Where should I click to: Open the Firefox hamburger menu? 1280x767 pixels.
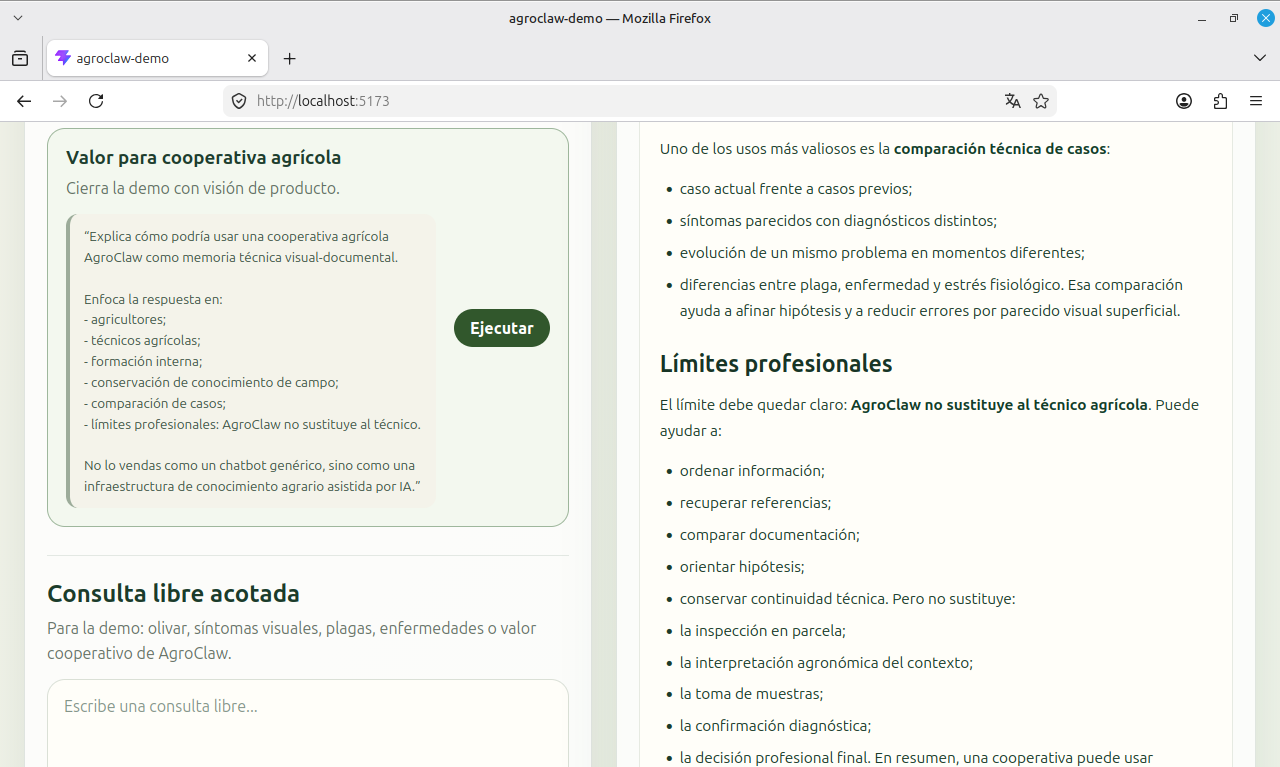tap(1256, 101)
